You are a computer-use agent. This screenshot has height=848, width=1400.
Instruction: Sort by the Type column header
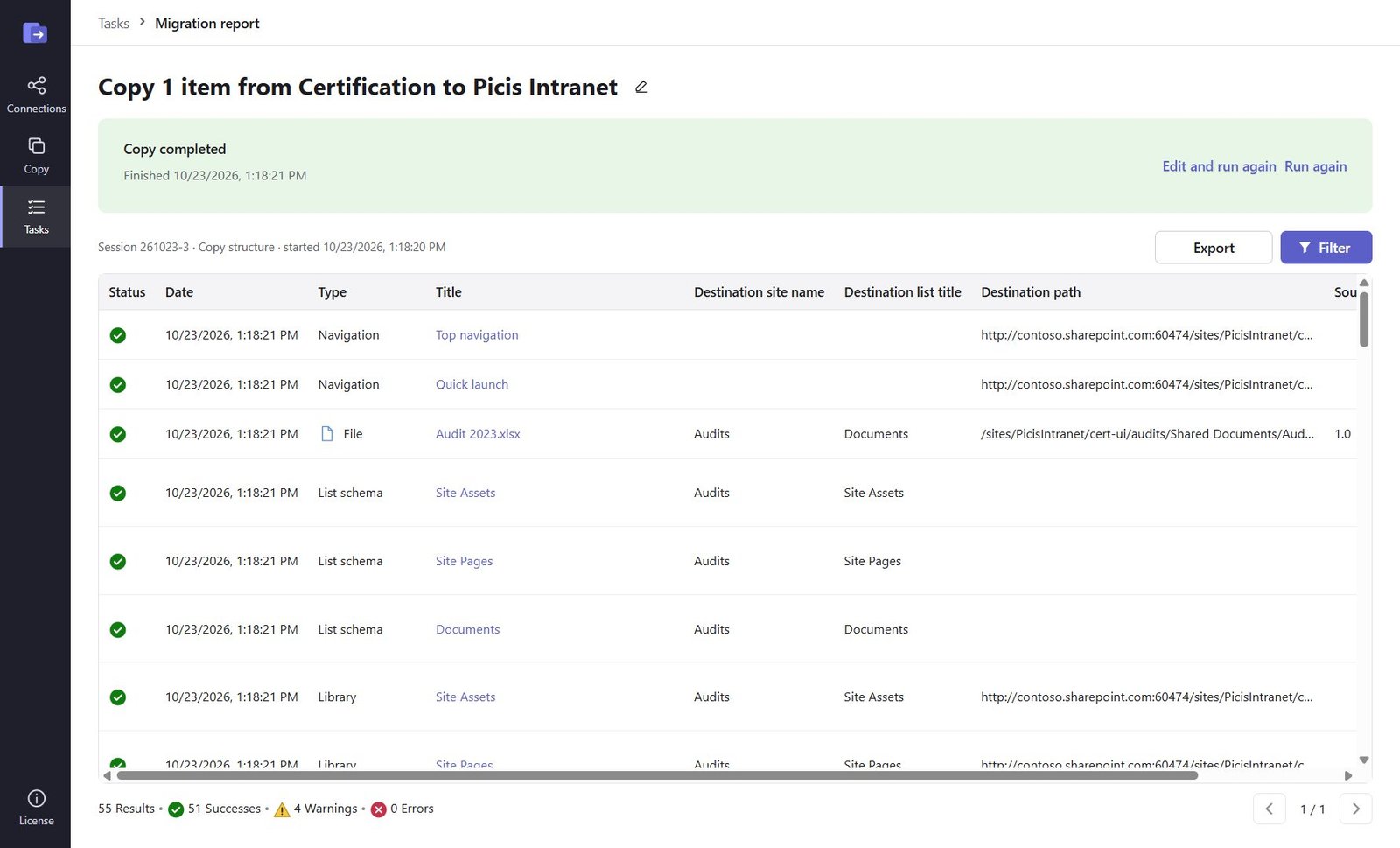click(332, 292)
